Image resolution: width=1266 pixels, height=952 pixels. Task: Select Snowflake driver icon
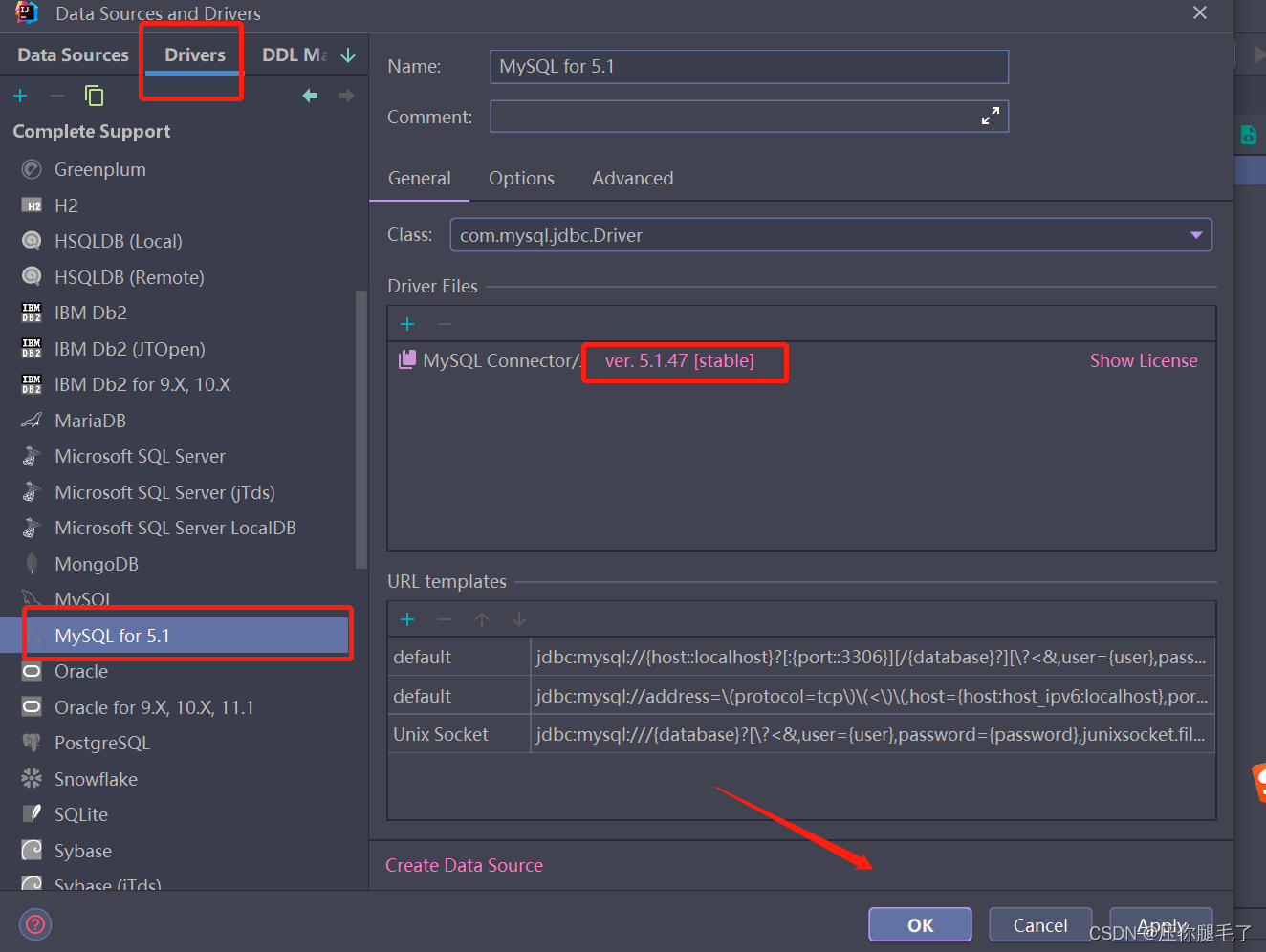point(32,779)
